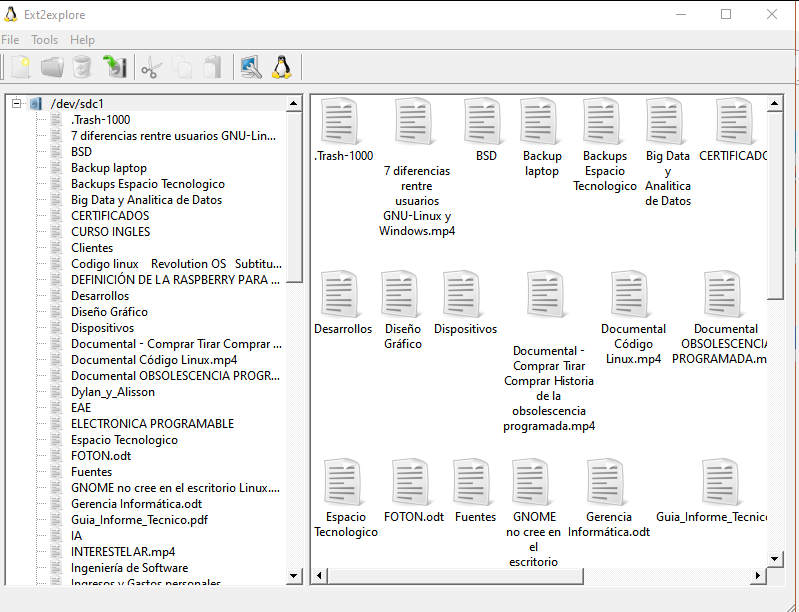Screen dimensions: 799x612
Task: Select Clientes in the tree
Action: pyautogui.click(x=92, y=248)
